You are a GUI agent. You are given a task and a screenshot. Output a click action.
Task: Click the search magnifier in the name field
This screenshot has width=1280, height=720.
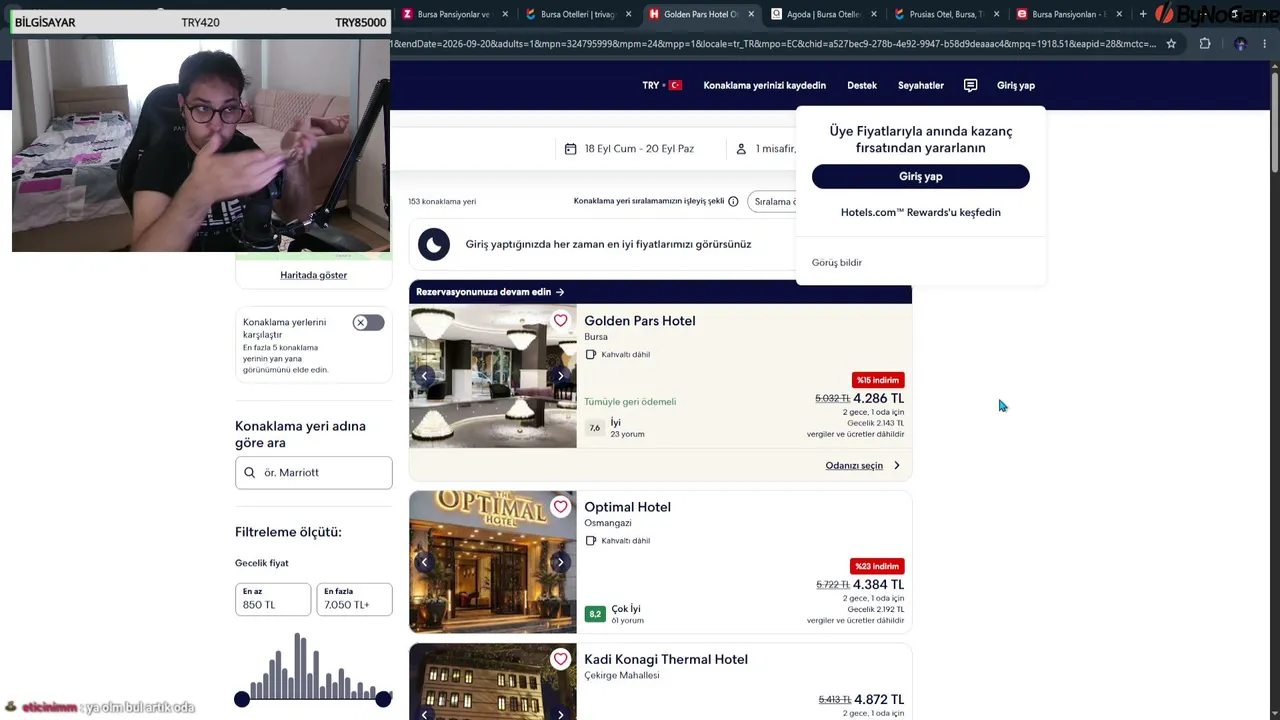pos(250,473)
